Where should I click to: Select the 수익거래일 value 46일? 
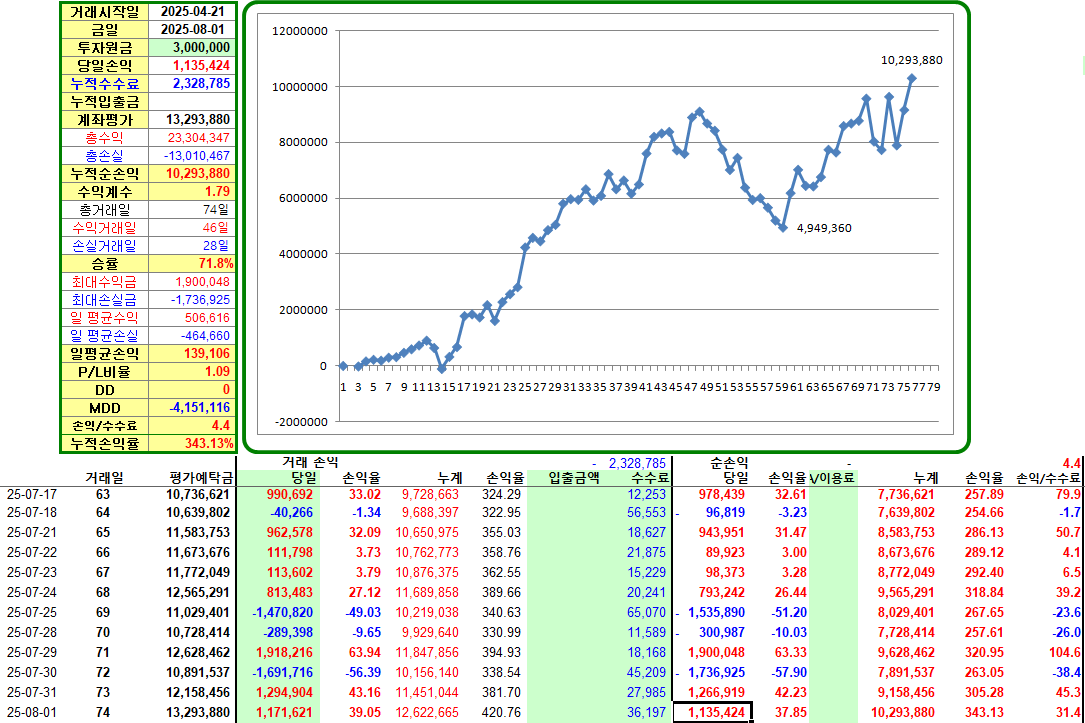[x=192, y=228]
